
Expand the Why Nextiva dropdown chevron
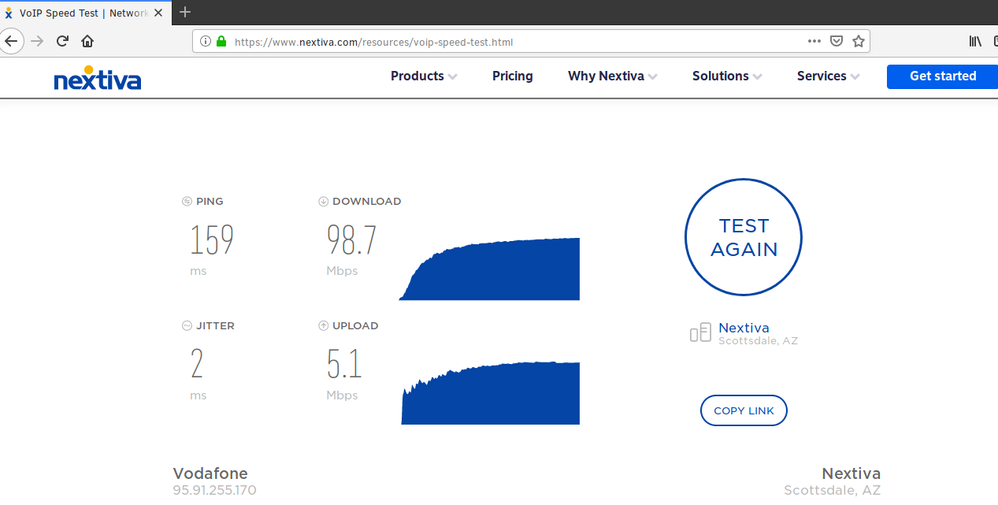[652, 76]
